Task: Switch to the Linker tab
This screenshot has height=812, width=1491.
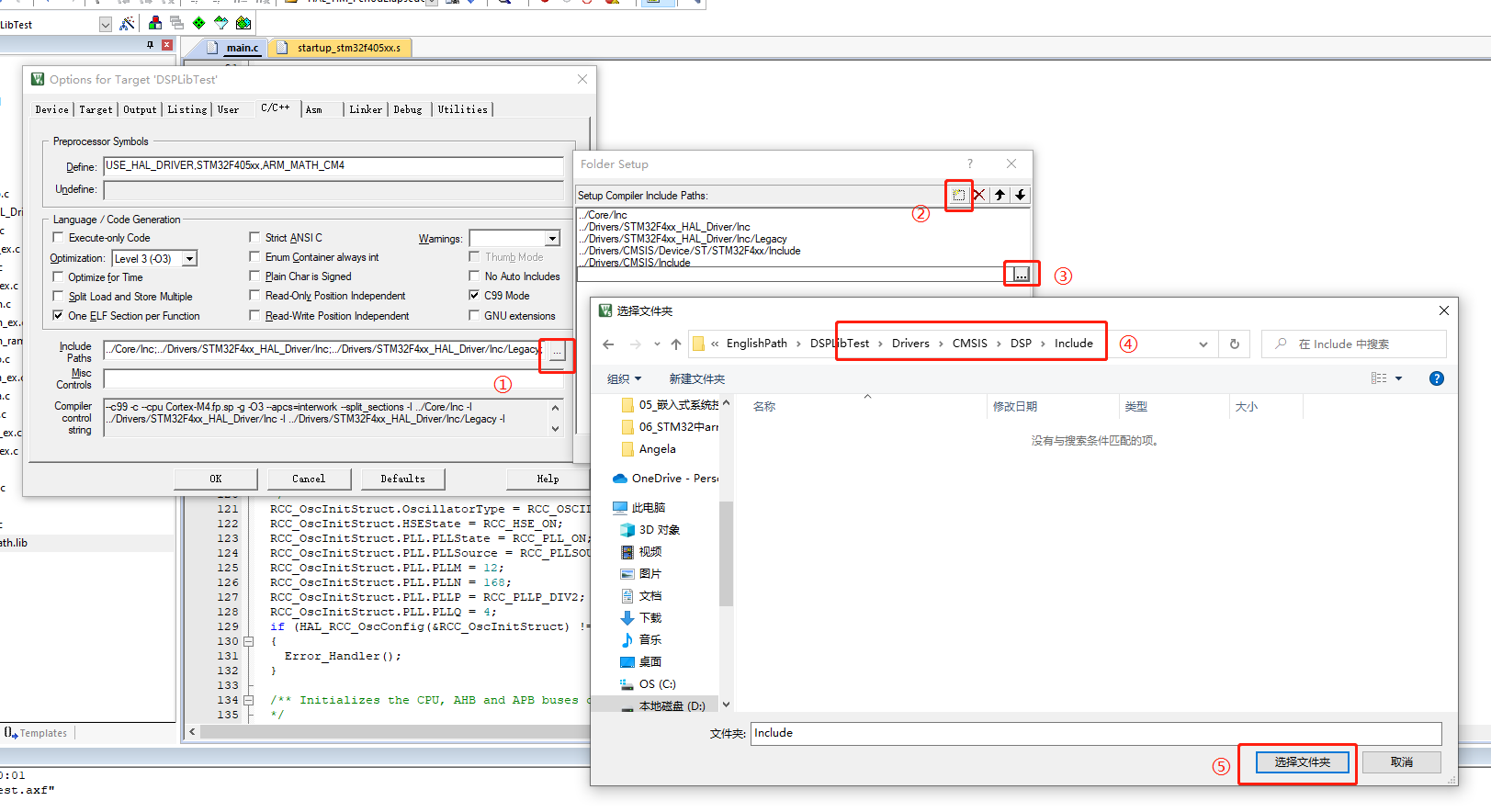Action: click(366, 109)
